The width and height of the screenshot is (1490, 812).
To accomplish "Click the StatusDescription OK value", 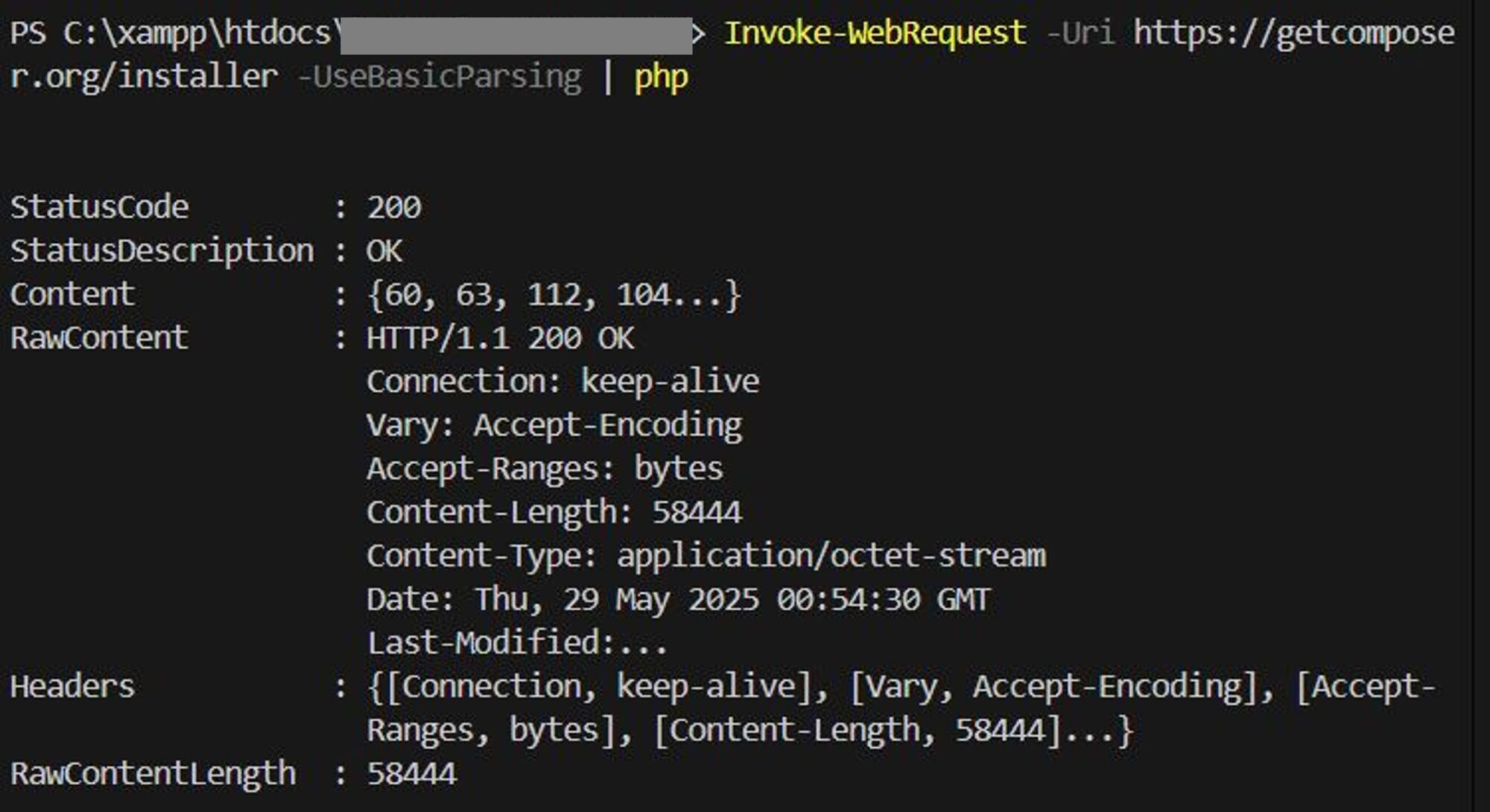I will click(x=384, y=251).
